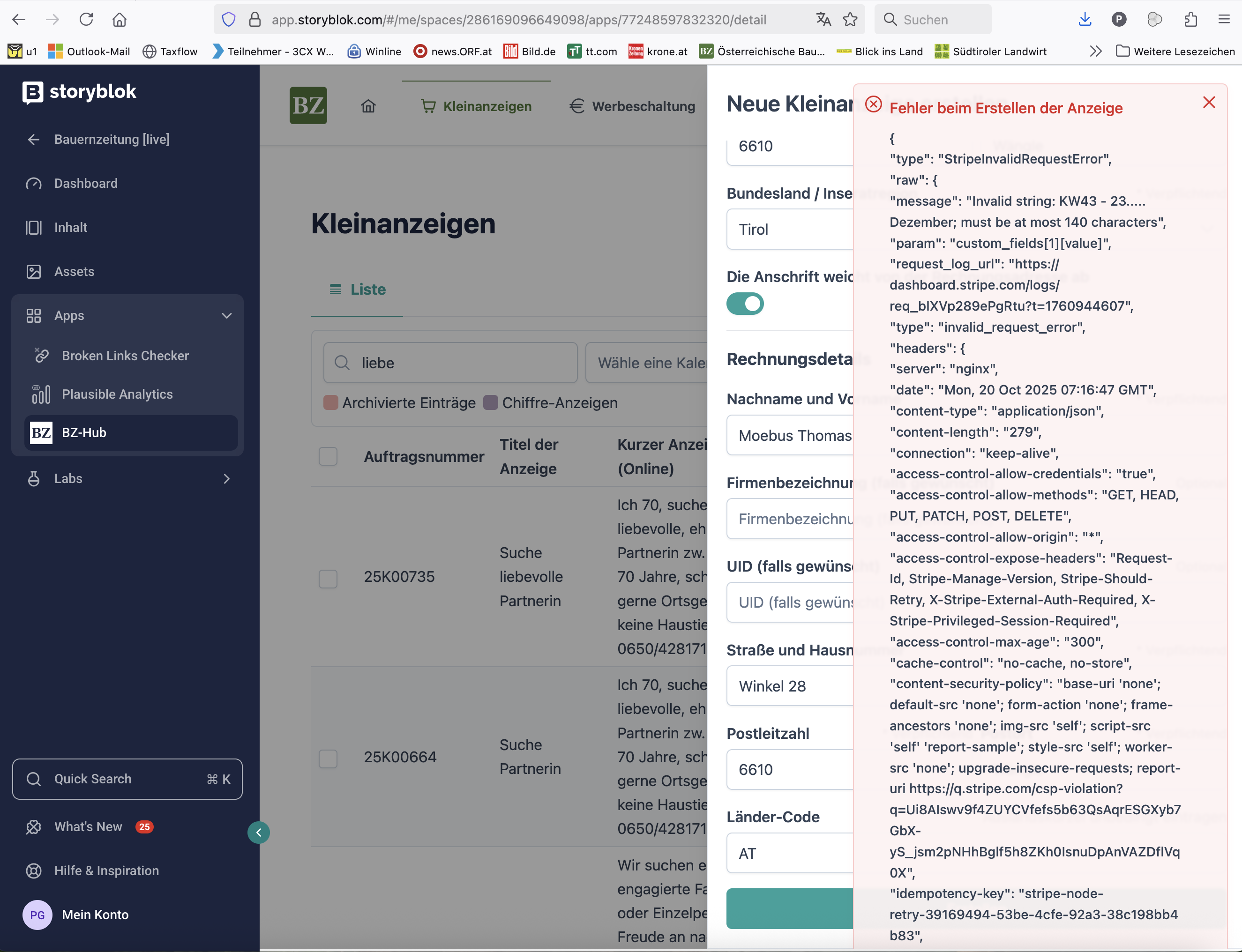
Task: Check the select-all checkbox in the table header
Action: [328, 456]
